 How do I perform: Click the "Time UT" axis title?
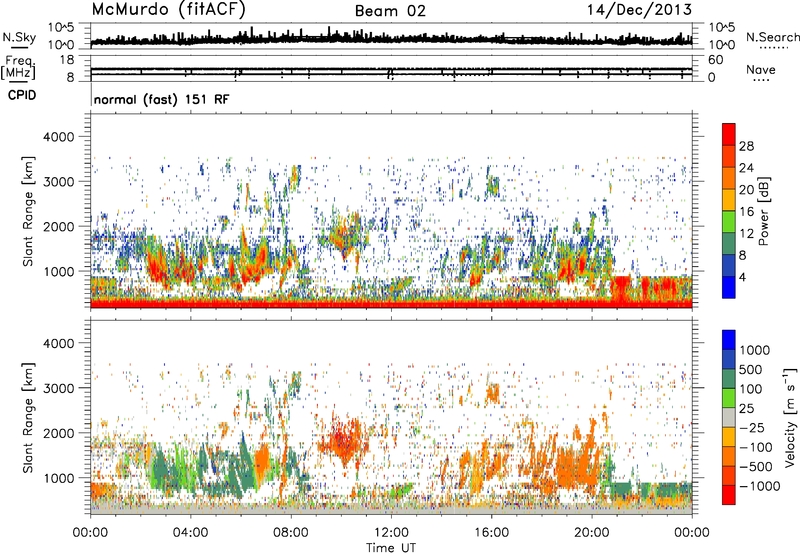coord(391,547)
